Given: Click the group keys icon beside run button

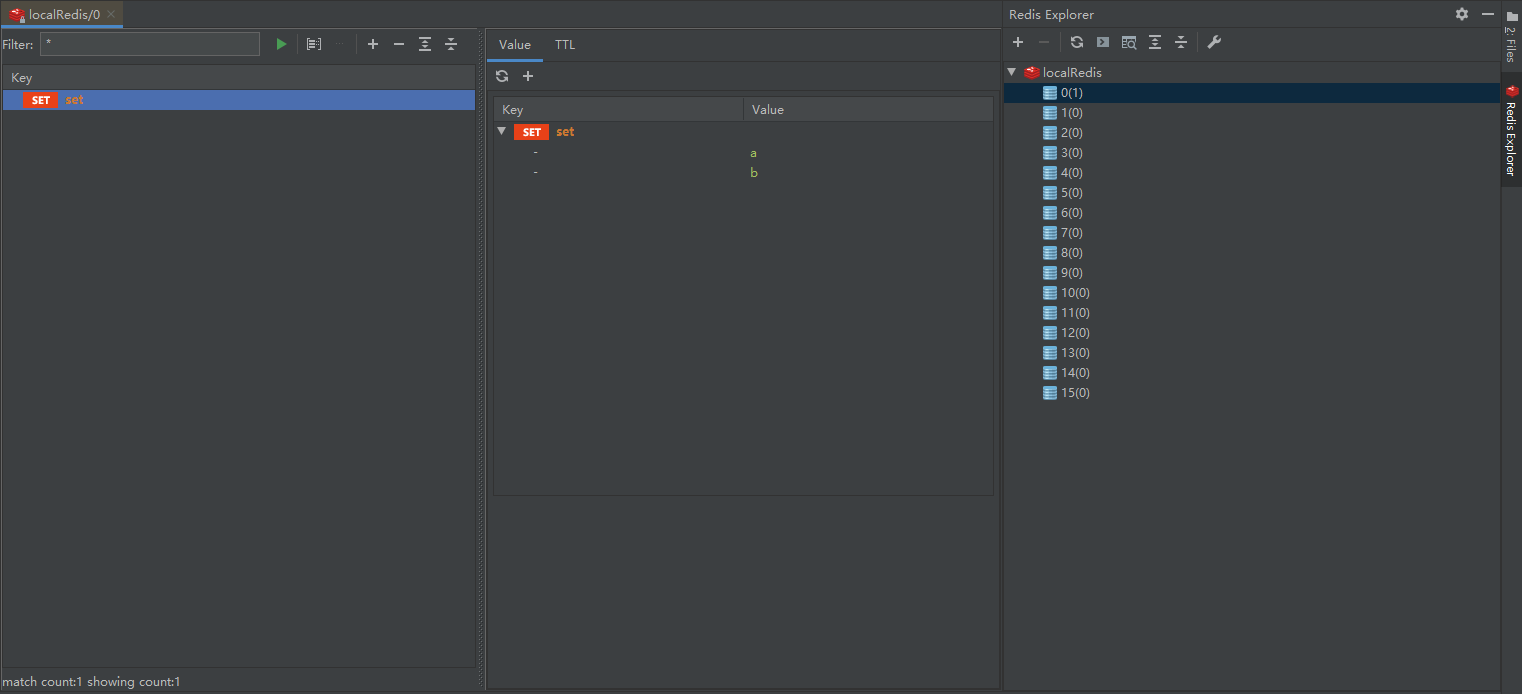Looking at the screenshot, I should 314,44.
